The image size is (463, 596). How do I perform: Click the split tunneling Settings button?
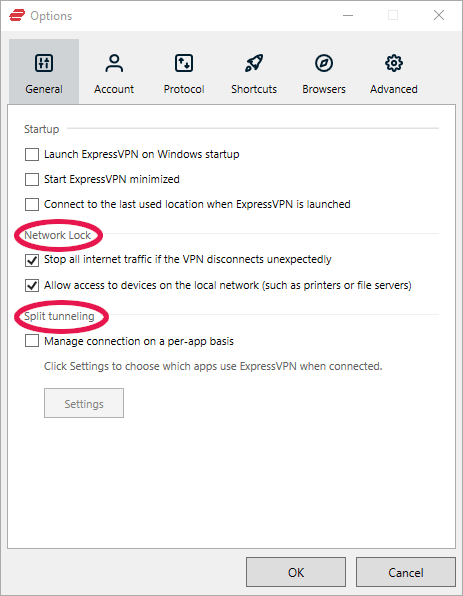coord(84,403)
